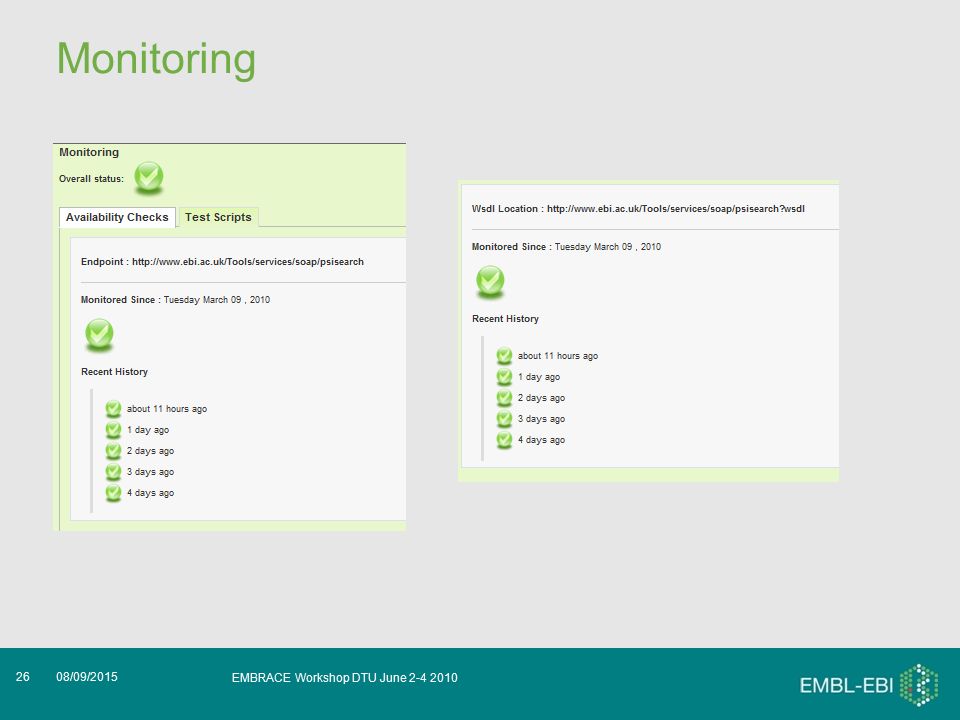Image resolution: width=960 pixels, height=720 pixels.
Task: Click check icon beside 'about 11 hours ago' in Endpoint history
Action: (113, 409)
